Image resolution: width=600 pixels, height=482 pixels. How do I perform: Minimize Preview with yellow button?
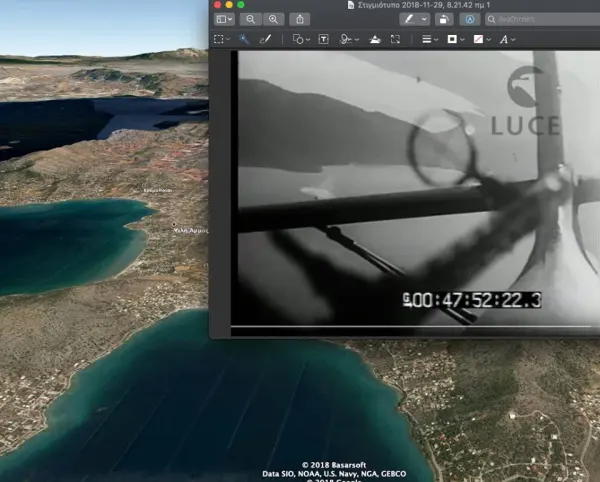229,5
